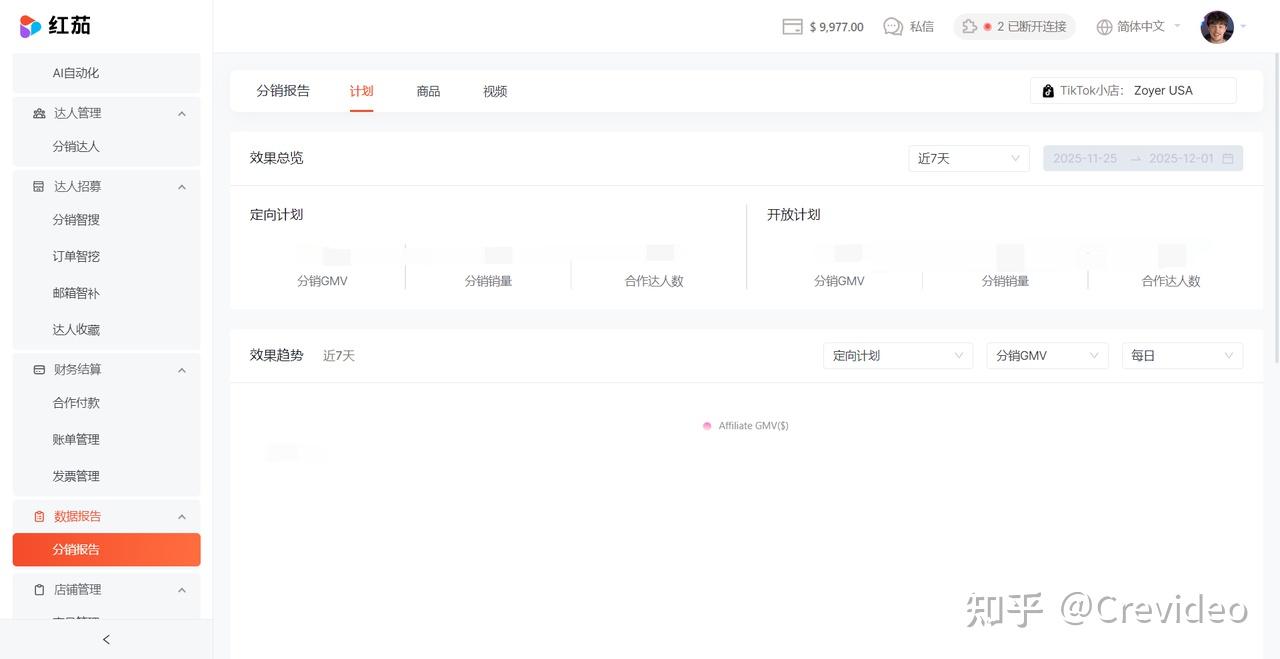Switch to the 分销报告 tab

tap(283, 91)
